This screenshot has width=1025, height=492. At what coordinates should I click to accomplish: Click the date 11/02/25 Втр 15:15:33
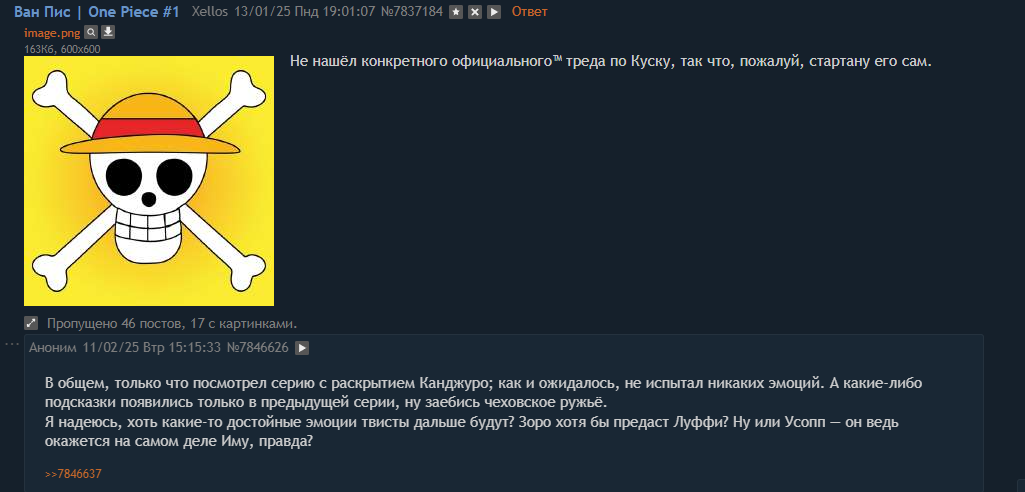coord(152,348)
